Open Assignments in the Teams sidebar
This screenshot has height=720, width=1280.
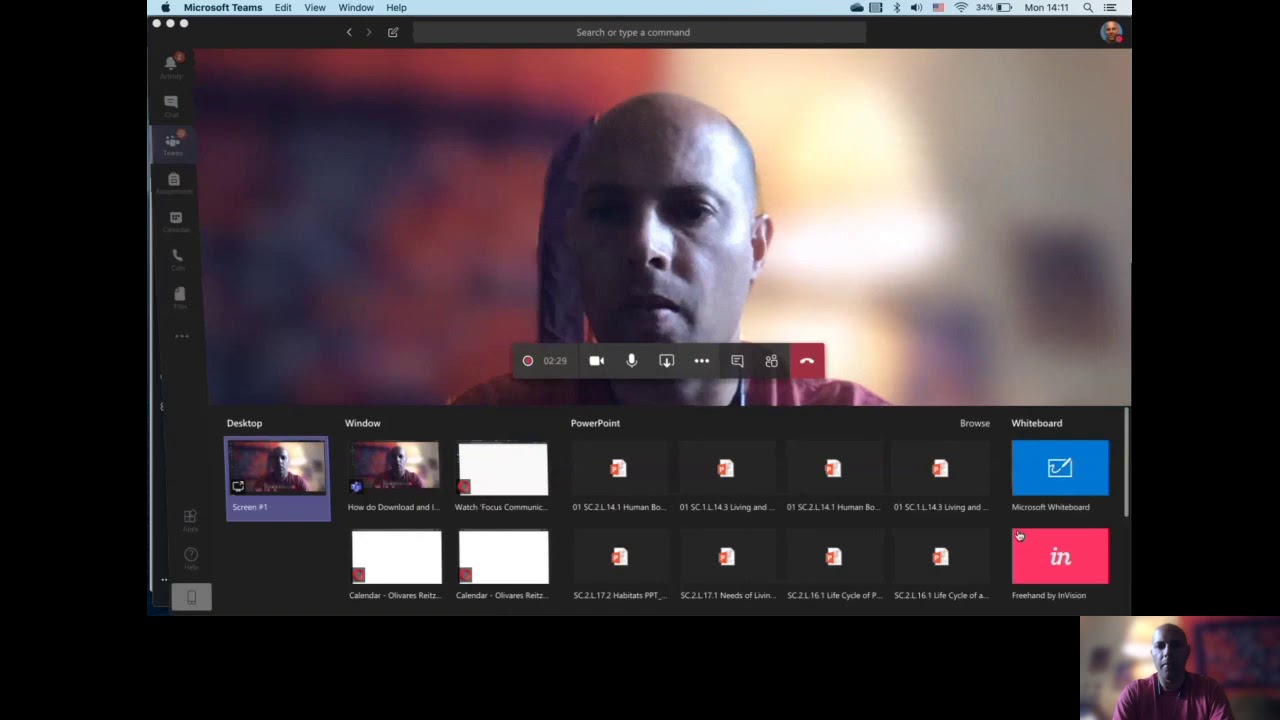point(174,183)
